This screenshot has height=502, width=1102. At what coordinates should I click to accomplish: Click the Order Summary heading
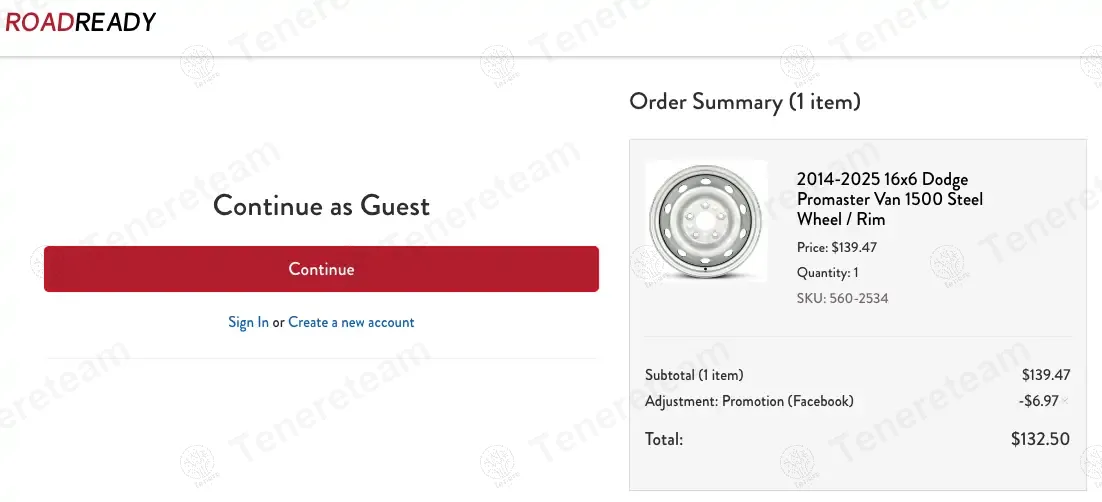pos(744,101)
